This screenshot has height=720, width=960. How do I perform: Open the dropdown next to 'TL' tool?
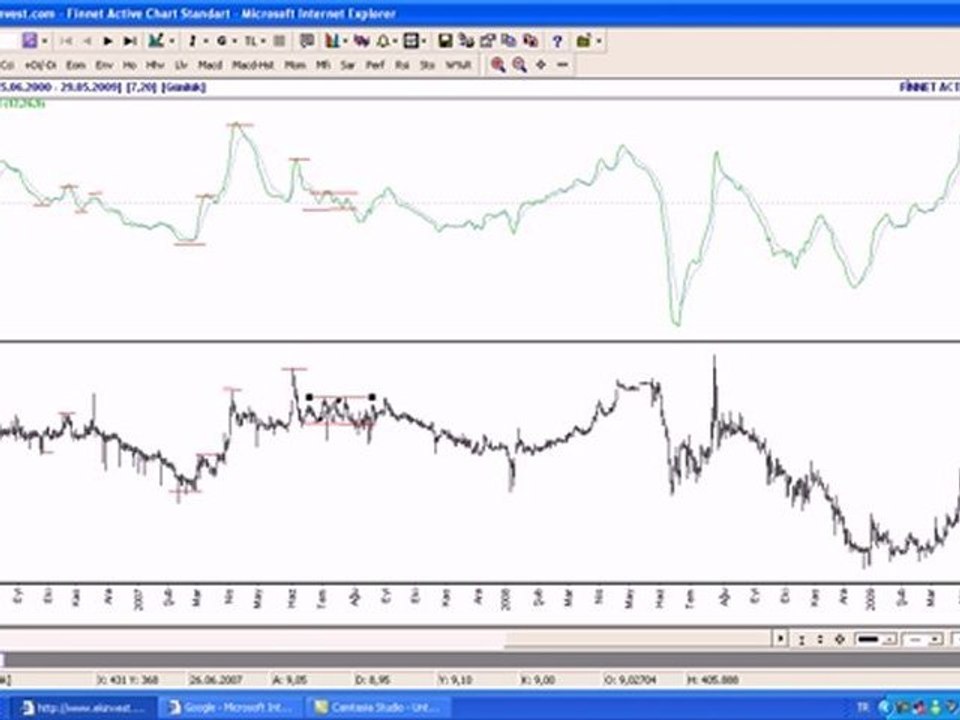(263, 41)
